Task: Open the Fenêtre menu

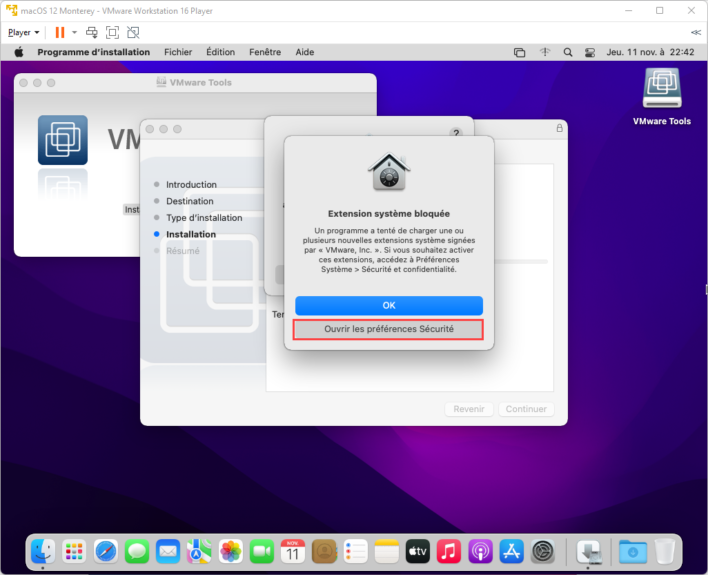Action: [265, 52]
